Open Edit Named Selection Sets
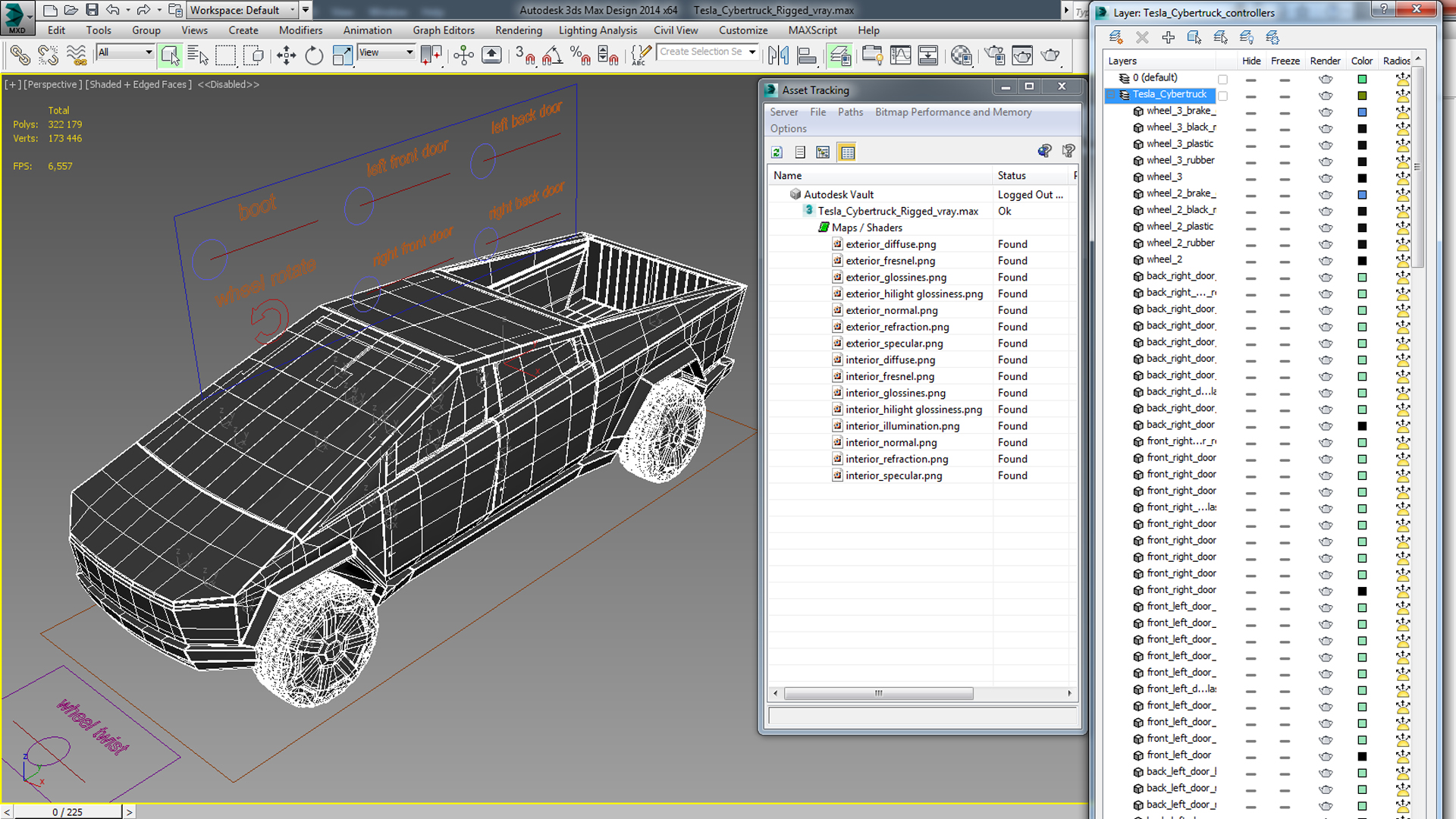The image size is (1456, 819). (x=641, y=55)
